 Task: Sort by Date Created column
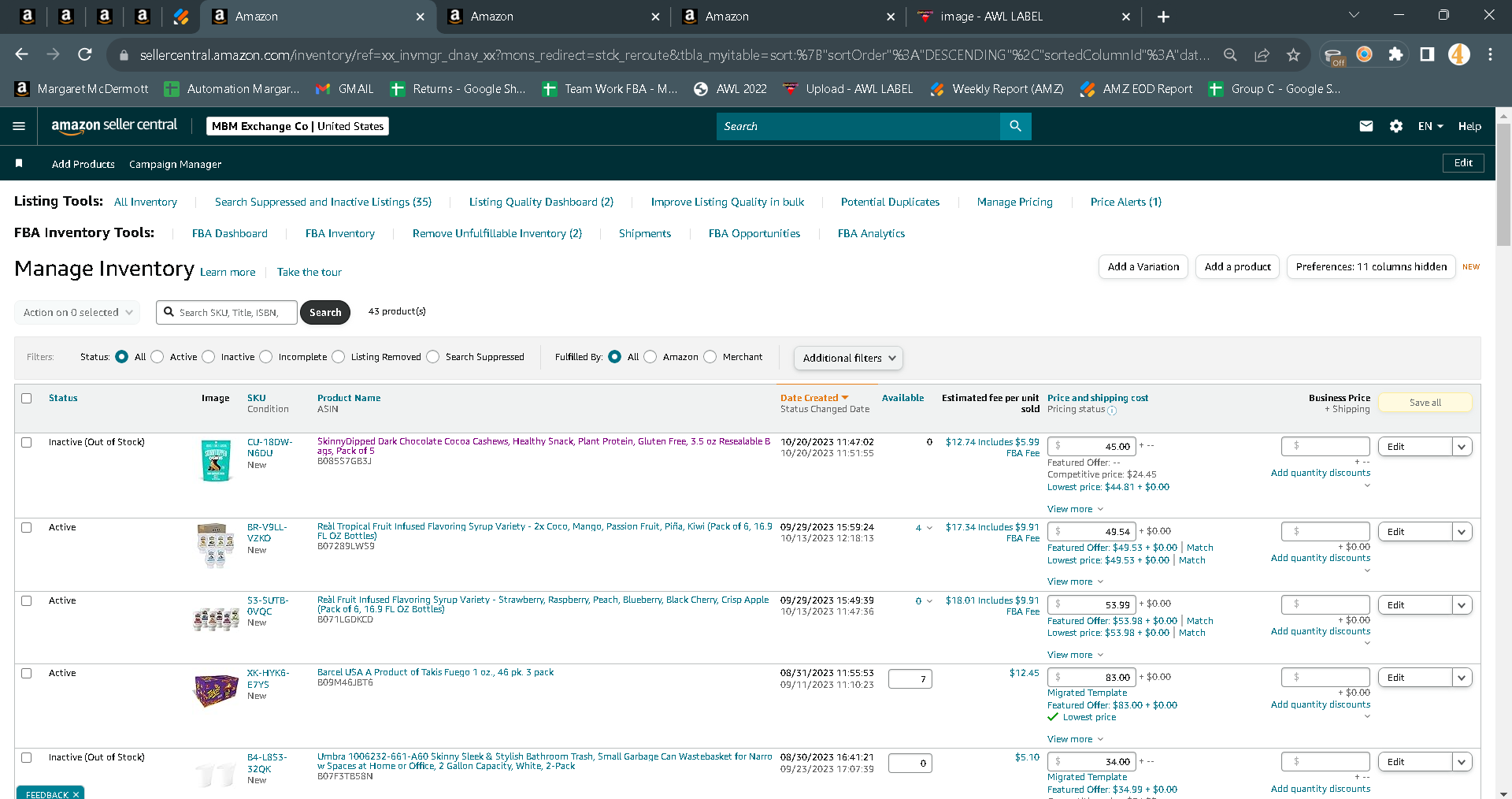(x=814, y=398)
